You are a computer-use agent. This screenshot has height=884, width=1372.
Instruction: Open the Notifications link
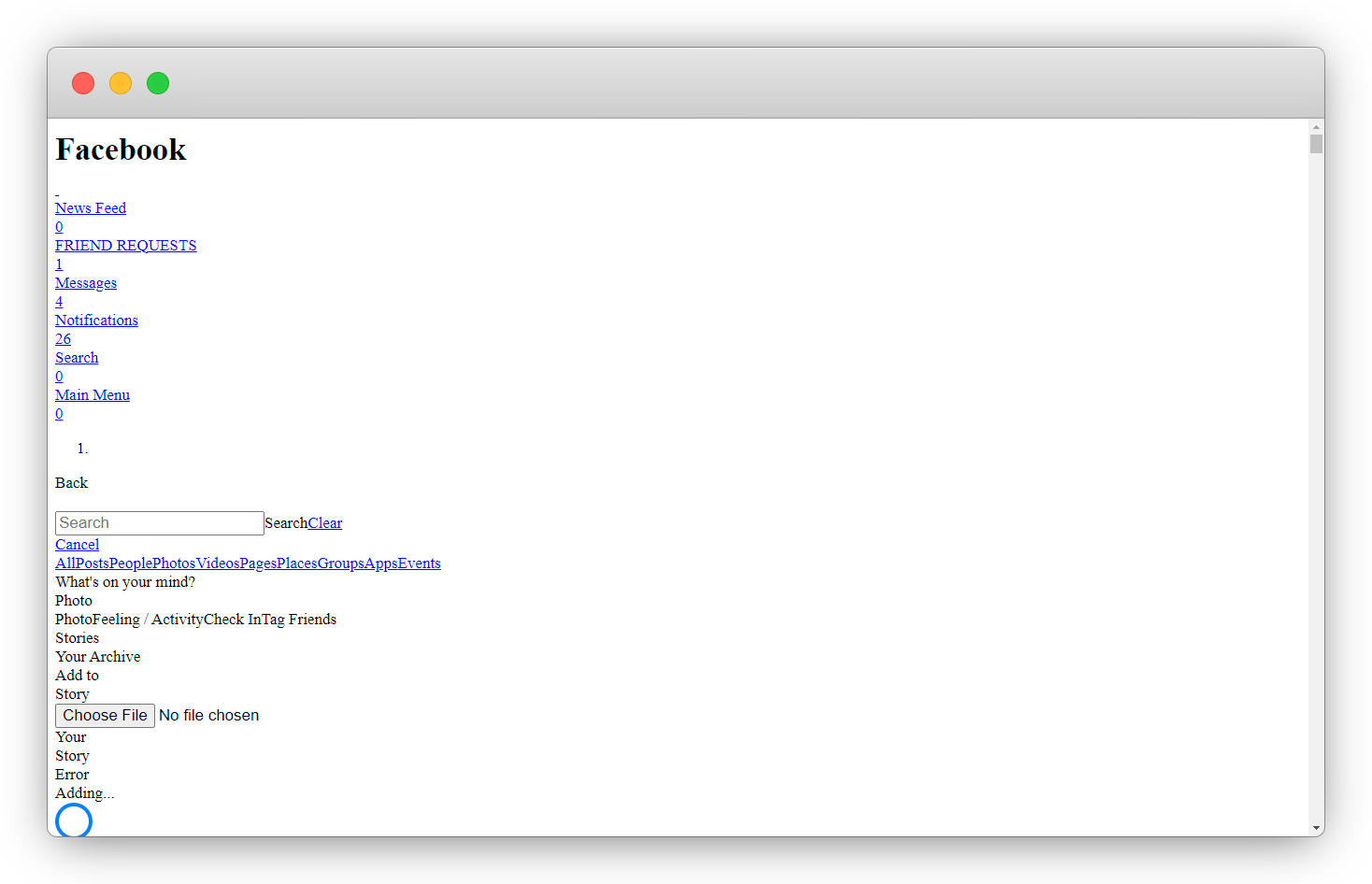point(96,321)
